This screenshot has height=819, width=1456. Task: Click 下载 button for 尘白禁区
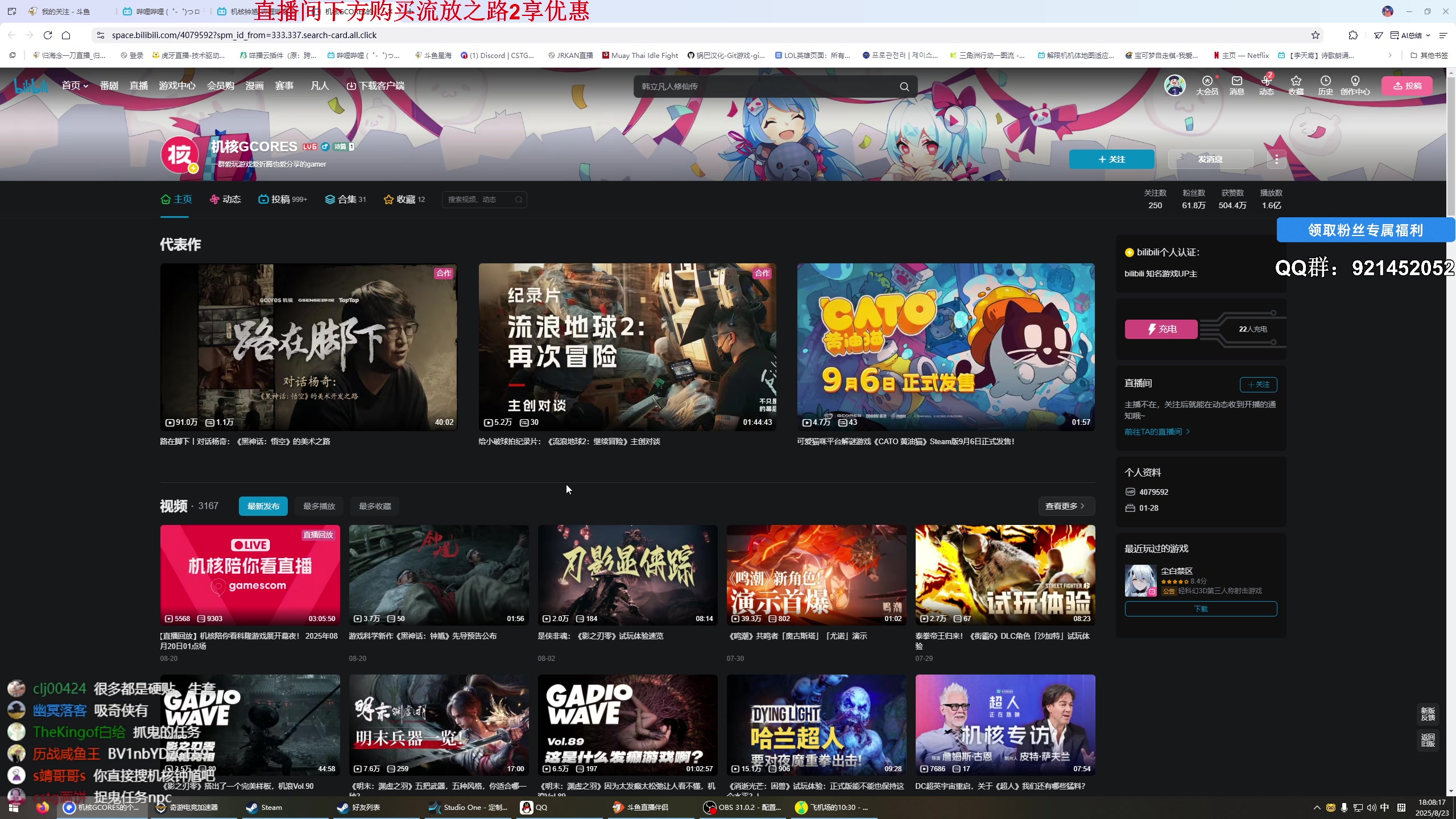1201,609
